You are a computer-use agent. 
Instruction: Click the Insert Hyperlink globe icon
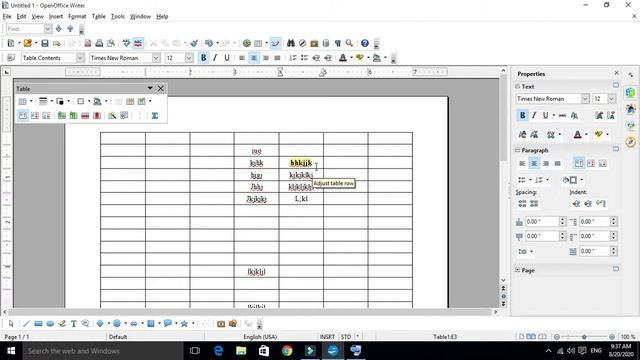pyautogui.click(x=247, y=43)
